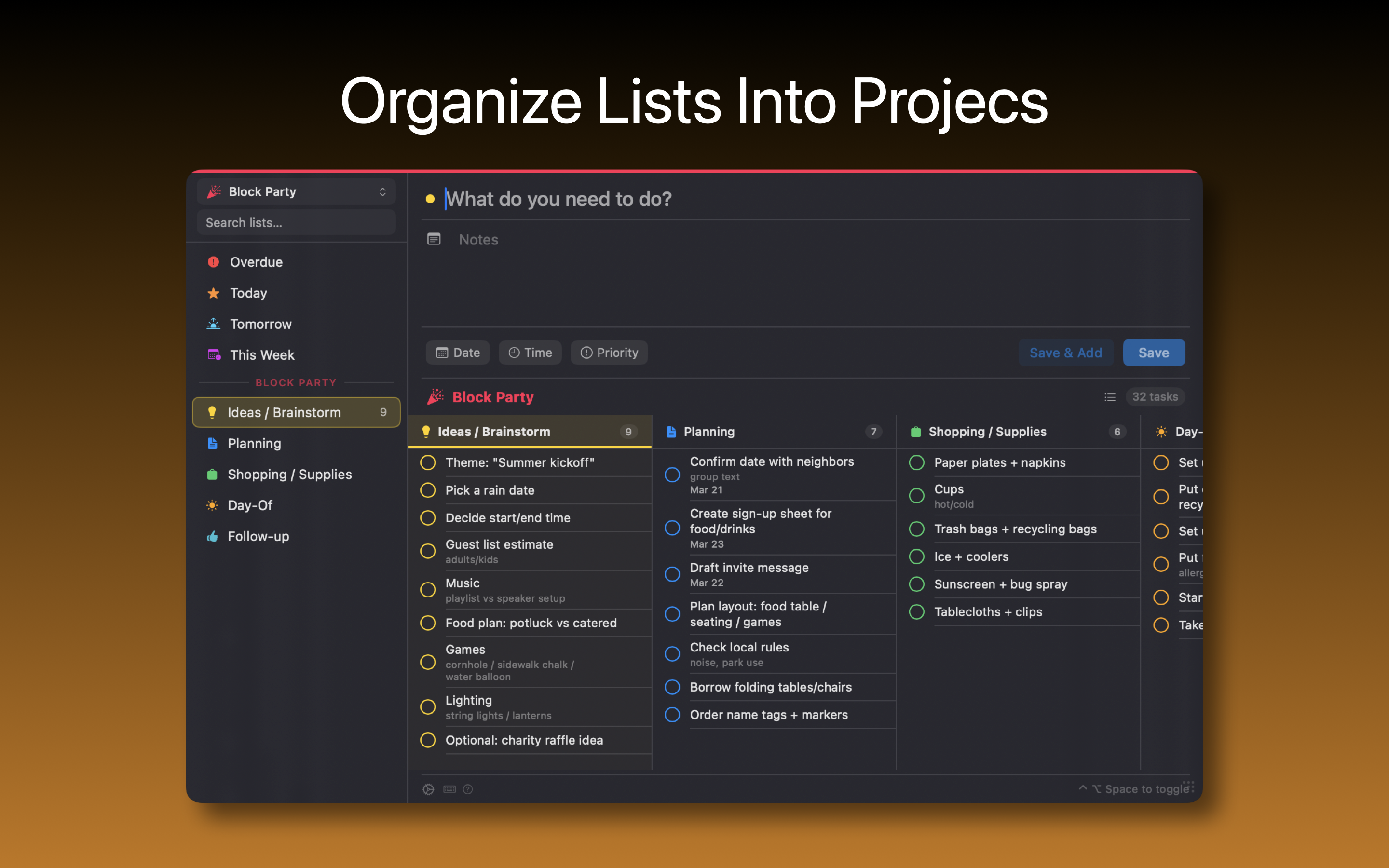Select the Shopping / Supplies column header
The height and width of the screenshot is (868, 1389).
pyautogui.click(x=1018, y=432)
